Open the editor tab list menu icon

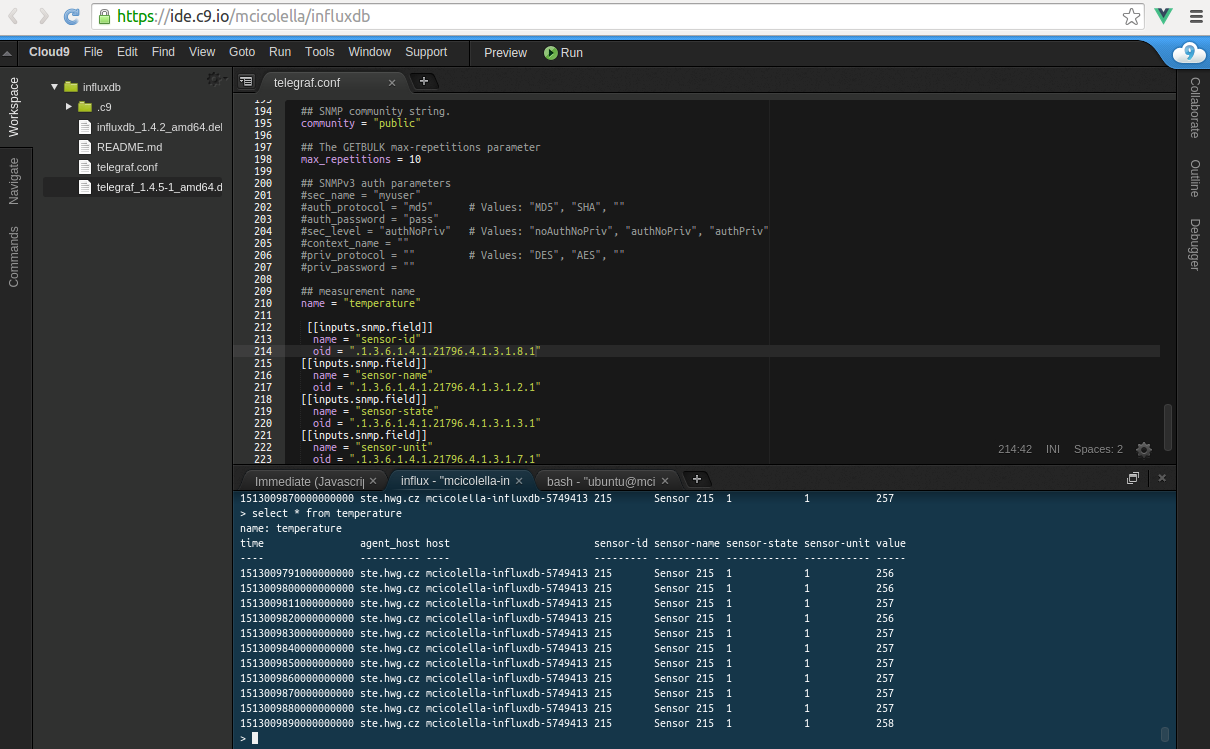(246, 82)
